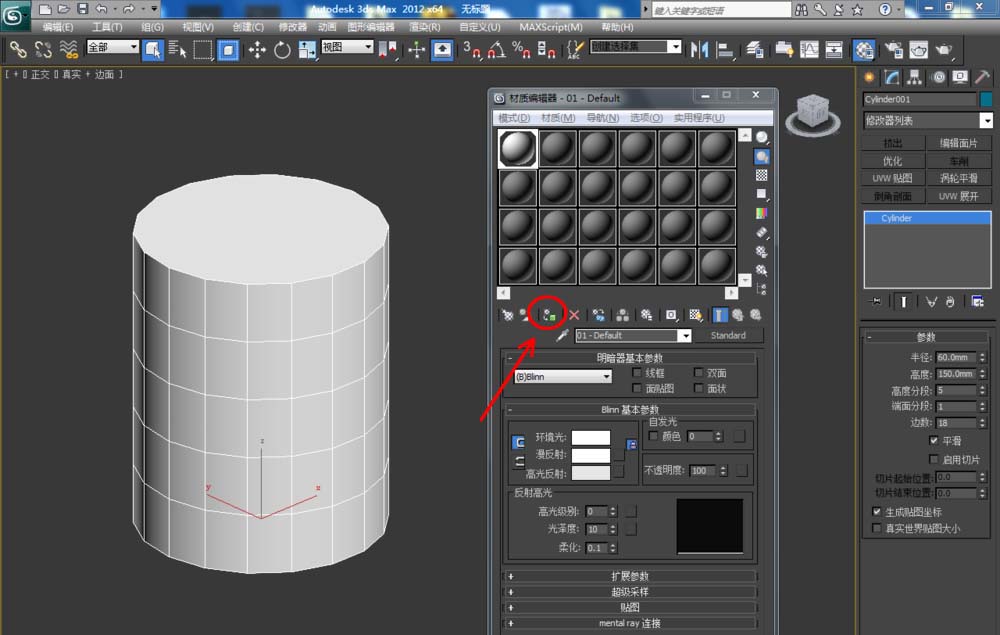
Task: Expand the 扩展参数 rollout
Action: click(x=630, y=576)
